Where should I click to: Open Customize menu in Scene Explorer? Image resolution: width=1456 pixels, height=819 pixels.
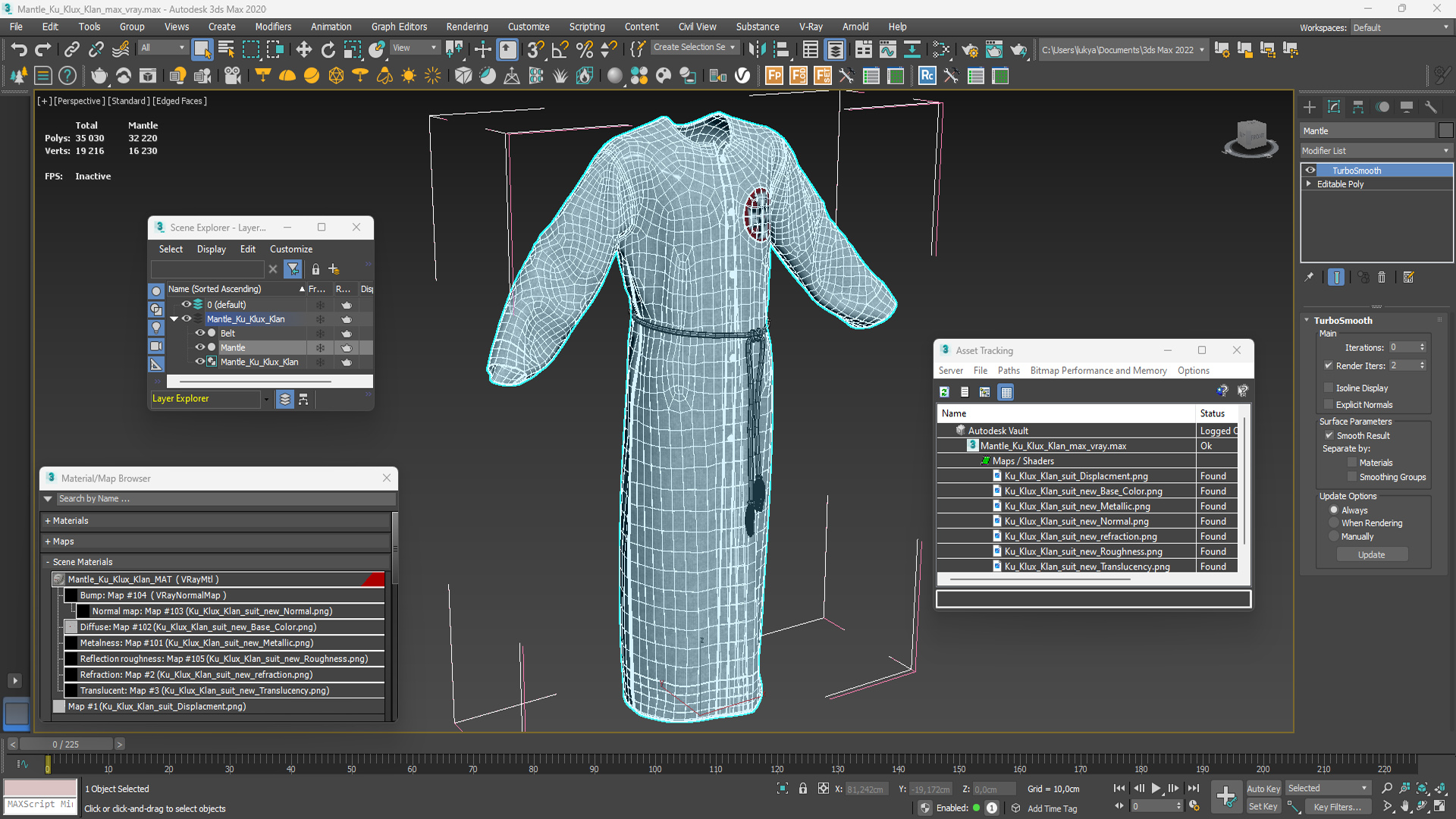coord(291,249)
